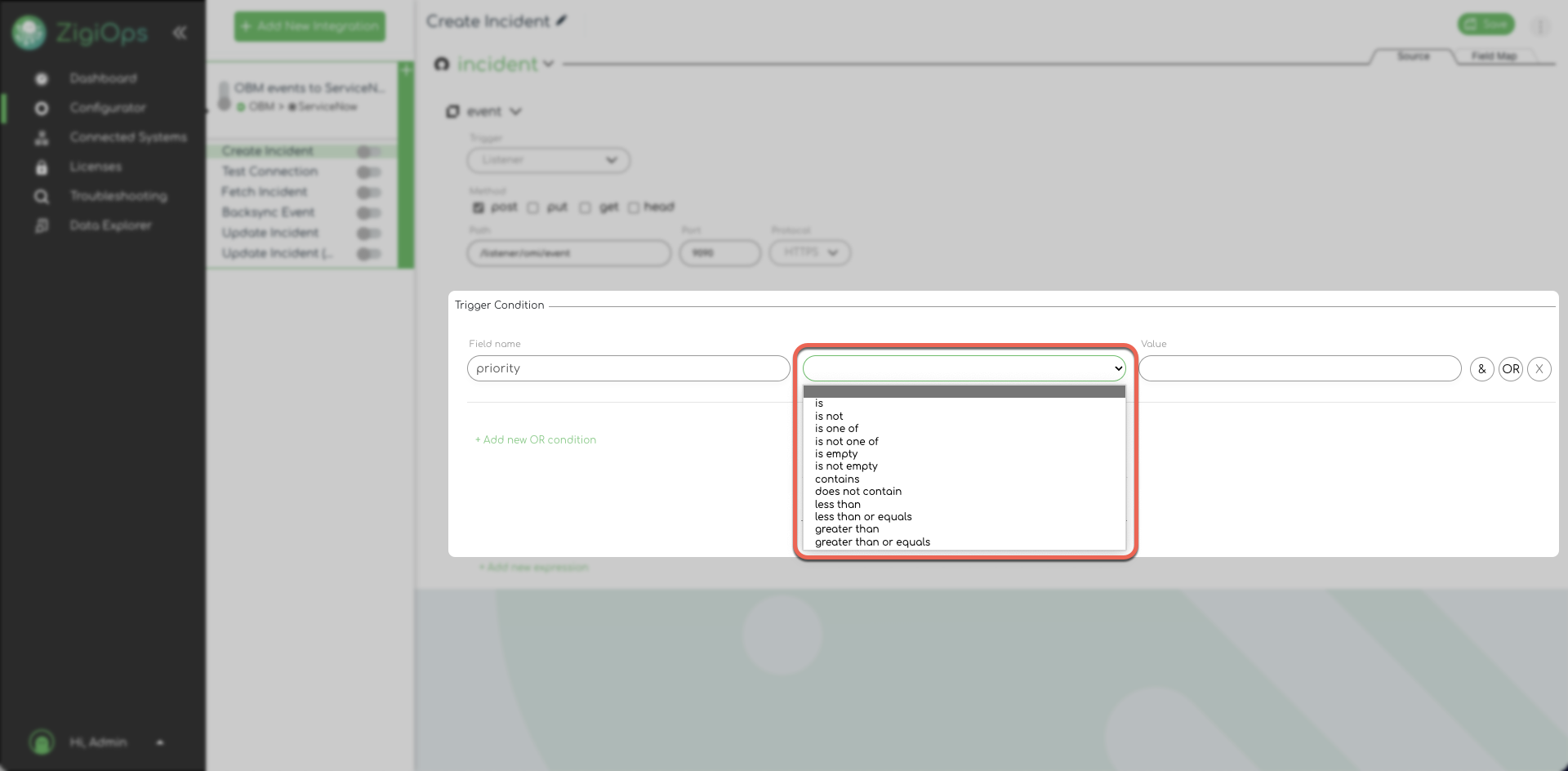
Task: Open Licenses lock icon in sidebar
Action: tap(42, 167)
